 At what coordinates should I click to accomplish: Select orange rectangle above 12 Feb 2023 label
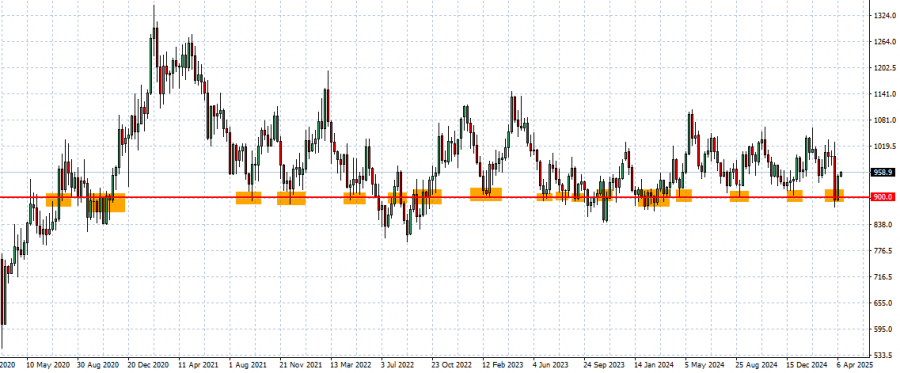click(486, 194)
